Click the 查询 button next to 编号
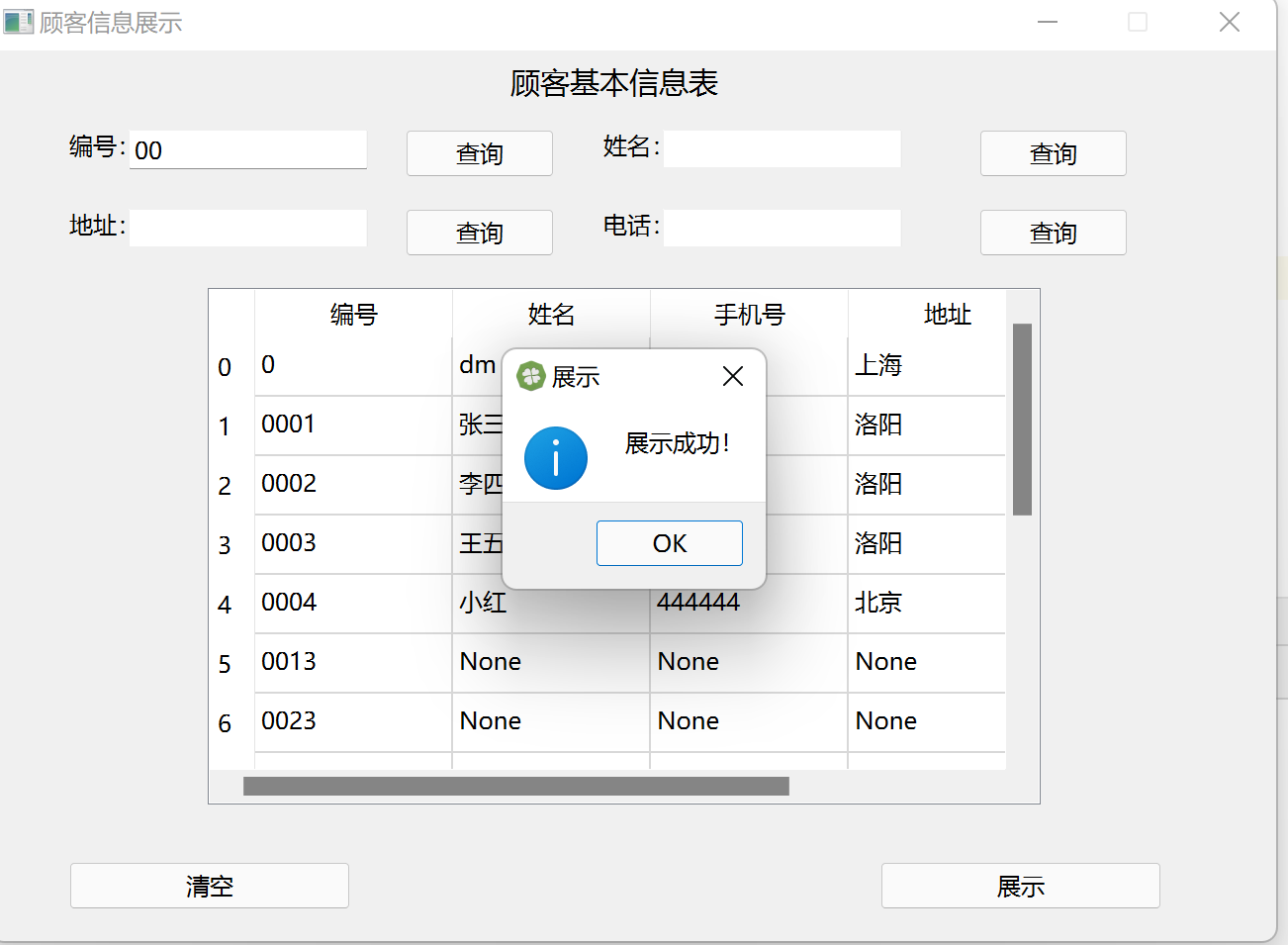The height and width of the screenshot is (945, 1288). point(479,153)
